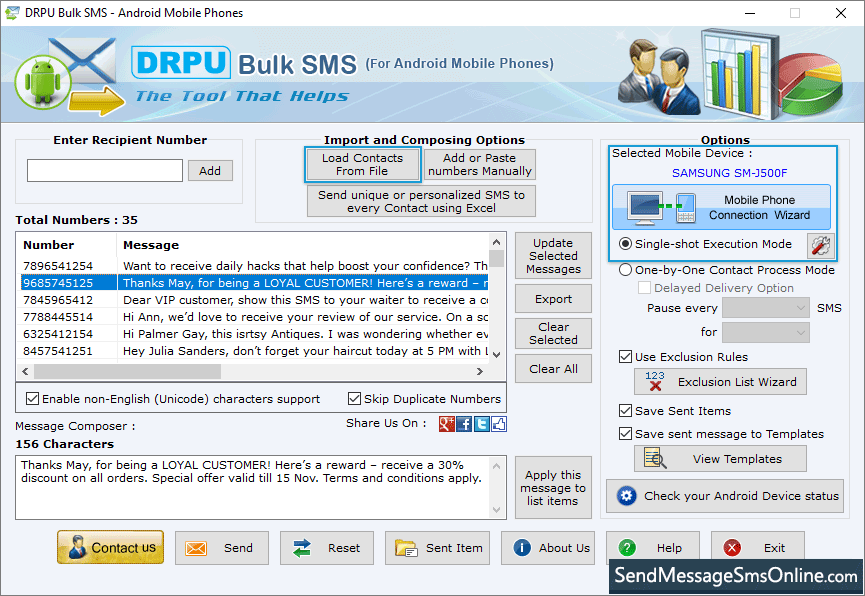The width and height of the screenshot is (865, 596).
Task: Toggle Delayed Delivery Option checkbox
Action: coord(644,288)
